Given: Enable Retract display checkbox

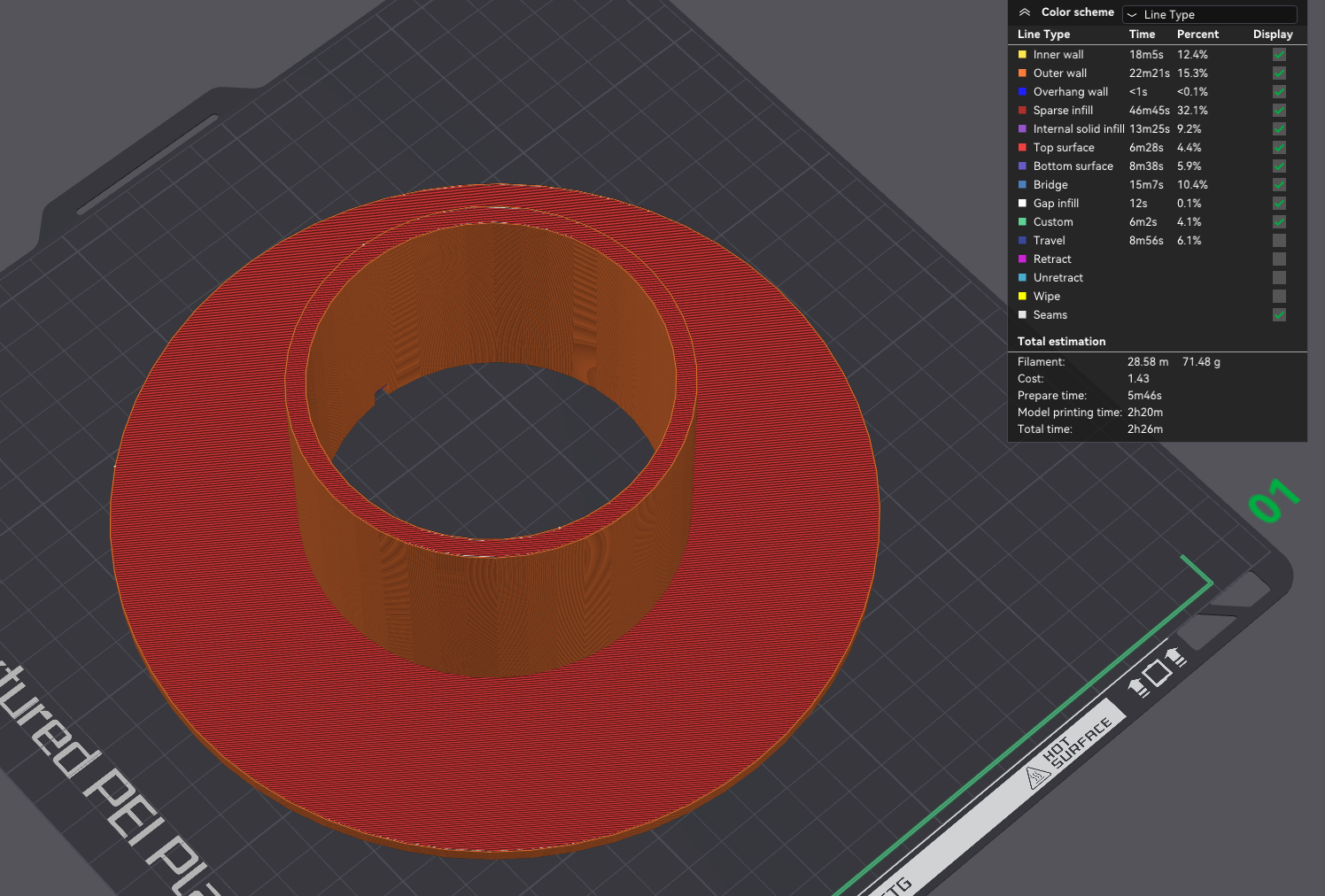Looking at the screenshot, I should pos(1279,259).
